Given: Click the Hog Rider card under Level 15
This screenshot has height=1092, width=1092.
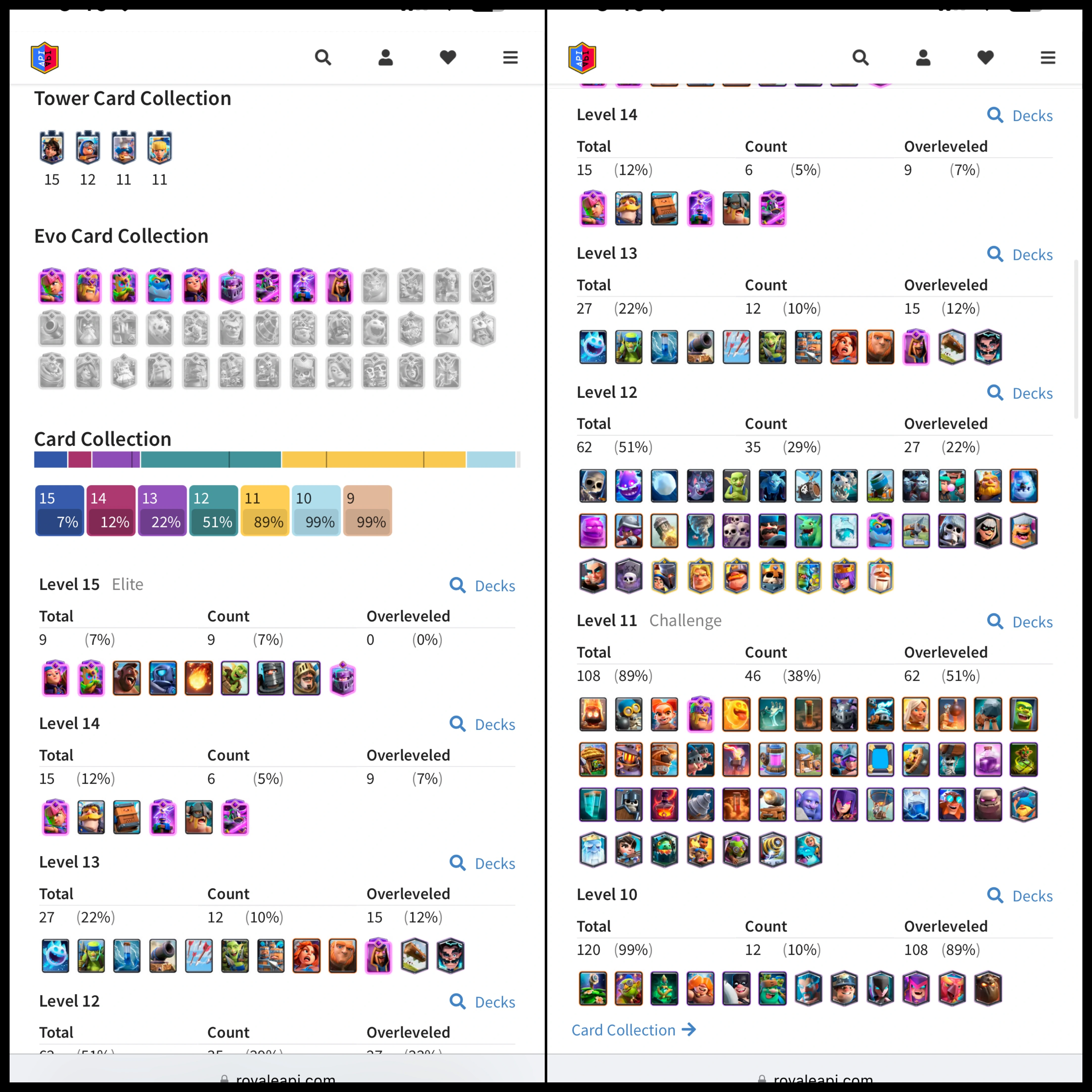Looking at the screenshot, I should [127, 678].
